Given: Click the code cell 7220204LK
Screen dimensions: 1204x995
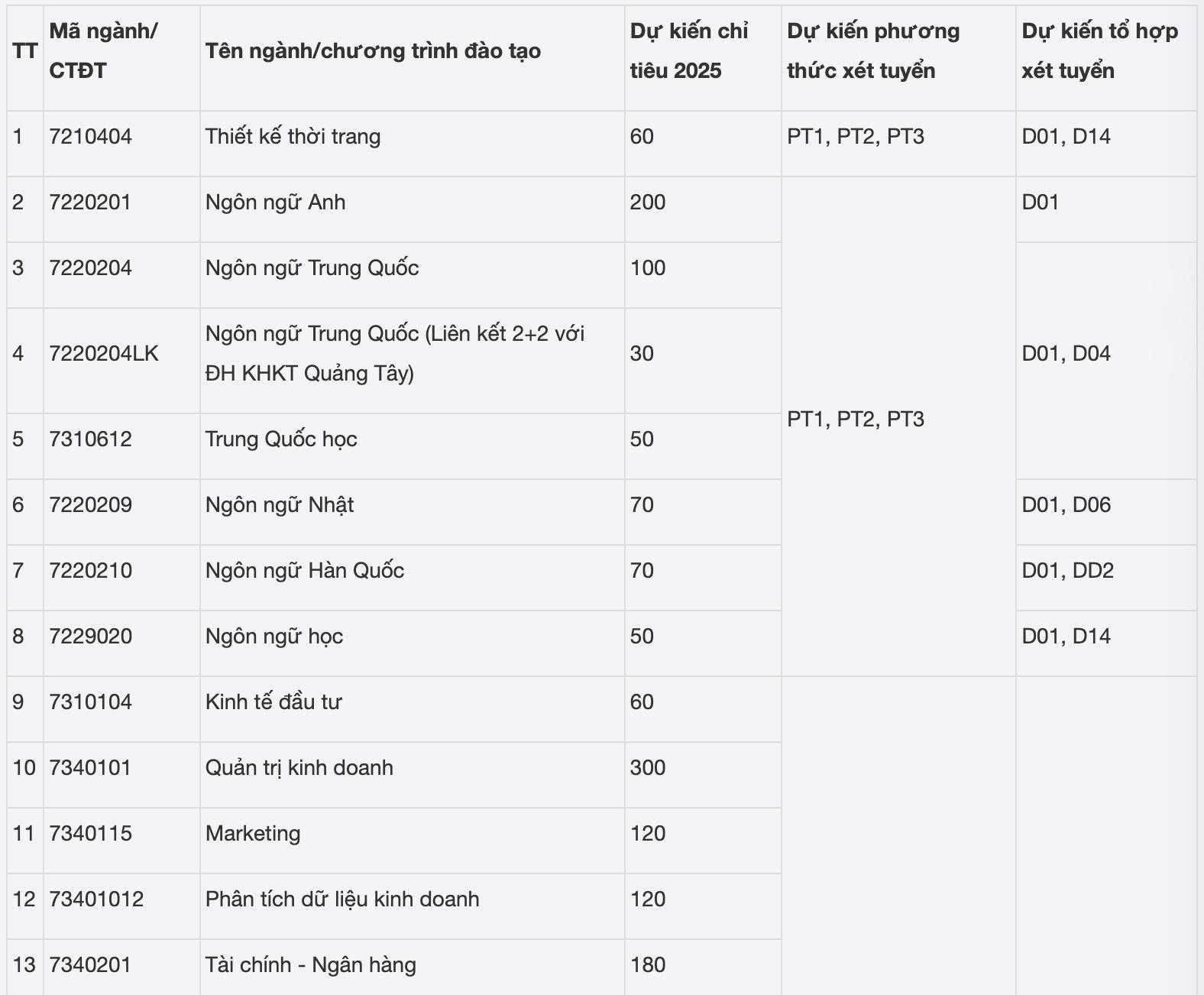Looking at the screenshot, I should coord(104,354).
